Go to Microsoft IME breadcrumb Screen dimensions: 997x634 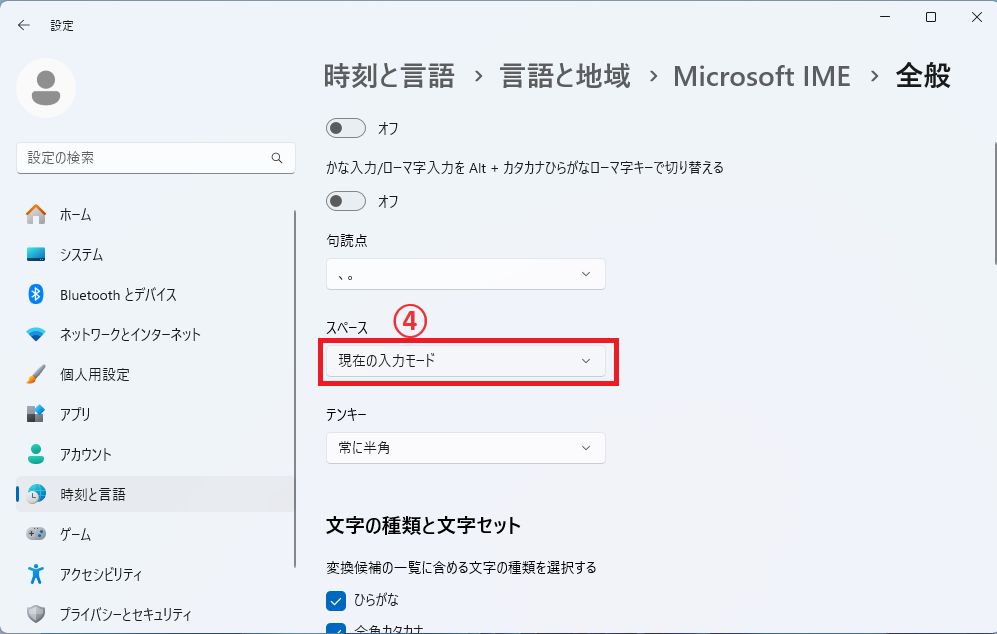[x=762, y=76]
